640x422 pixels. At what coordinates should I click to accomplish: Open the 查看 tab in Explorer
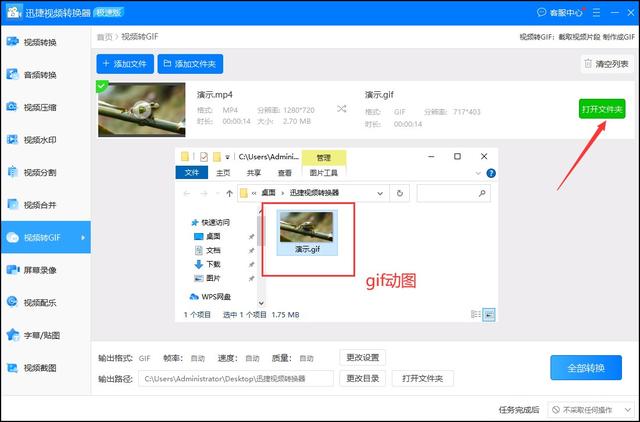(x=284, y=173)
